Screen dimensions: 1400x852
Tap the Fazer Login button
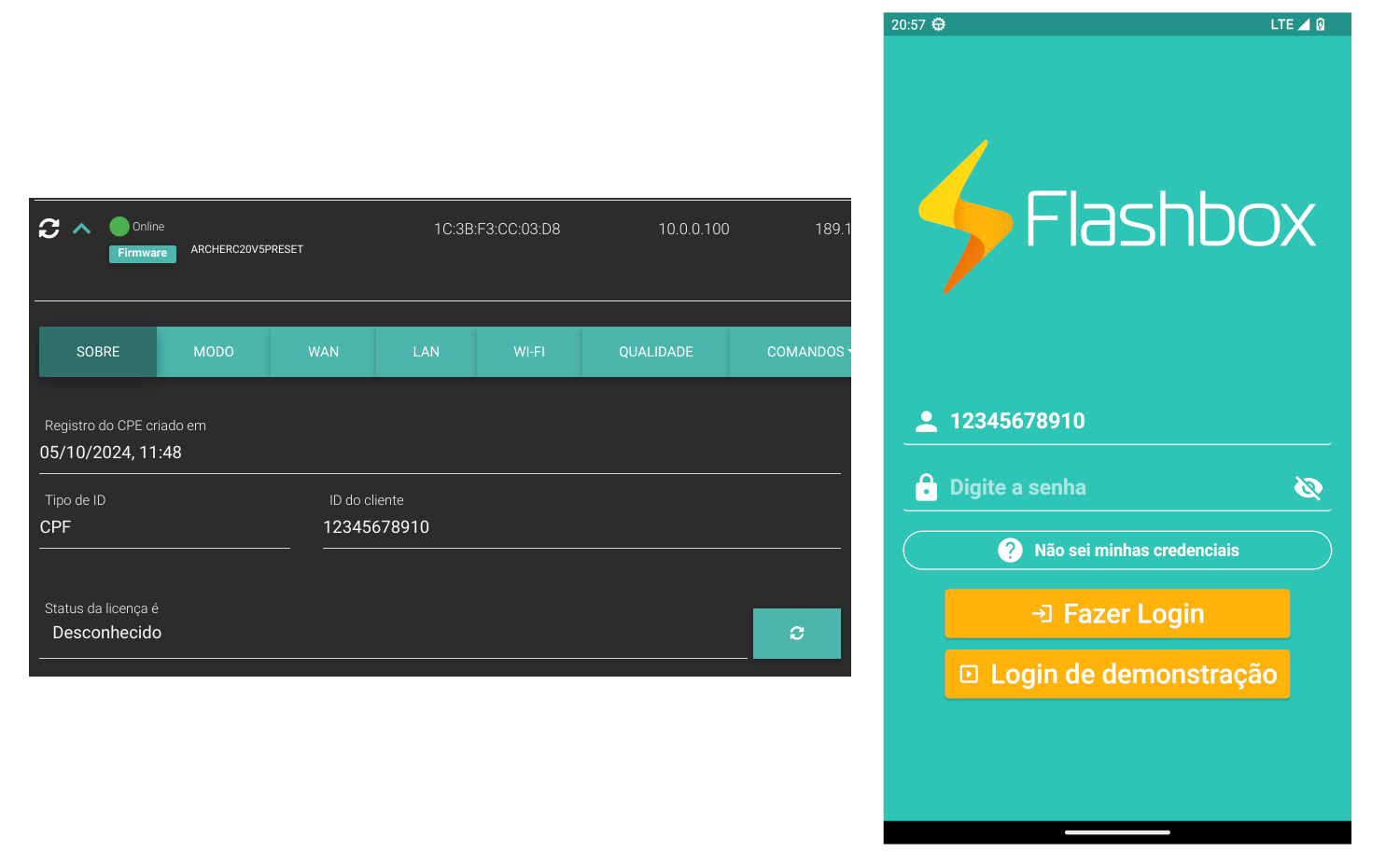coord(1117,614)
